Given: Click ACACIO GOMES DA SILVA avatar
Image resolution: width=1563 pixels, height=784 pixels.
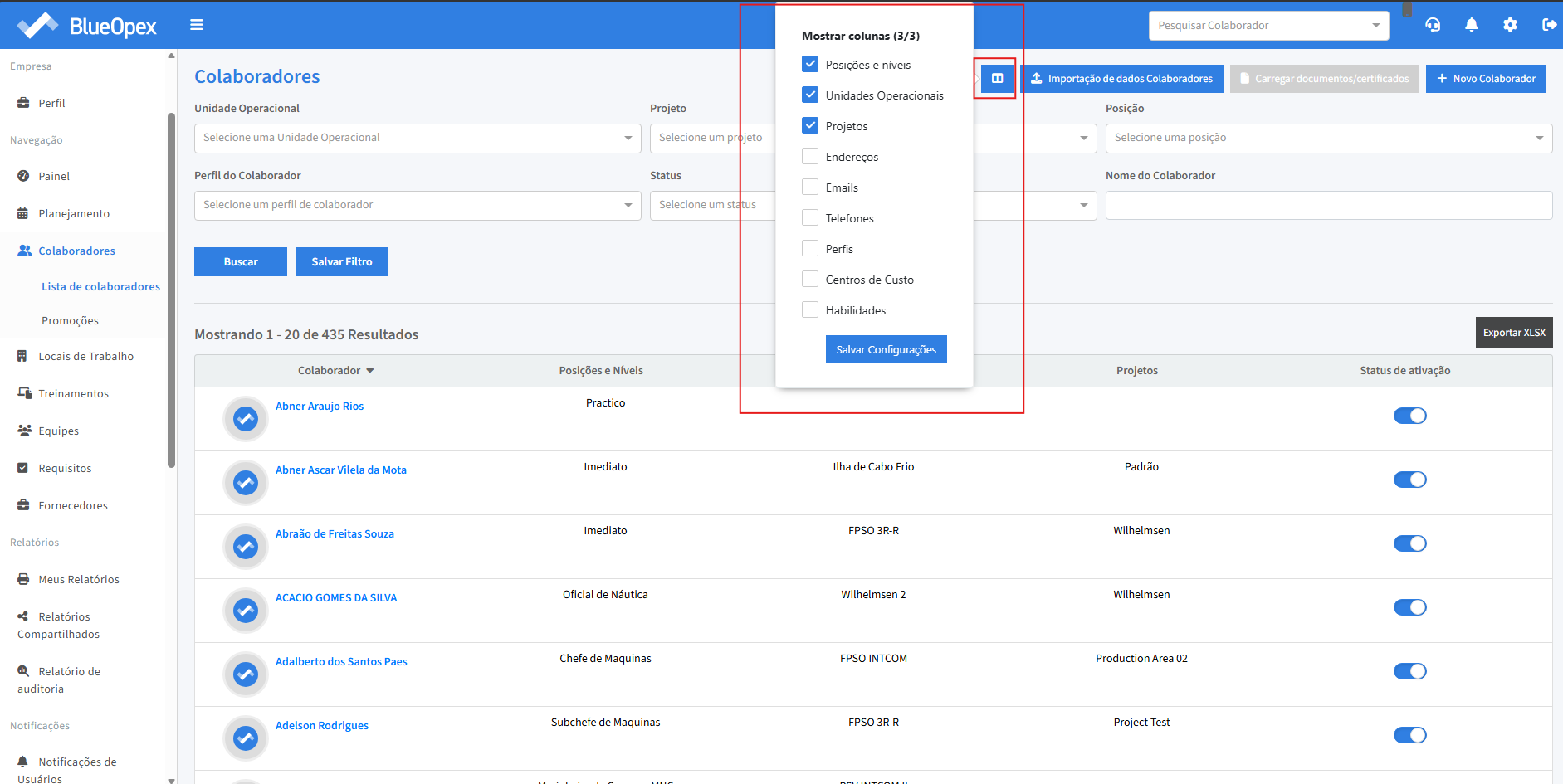Looking at the screenshot, I should click(x=246, y=611).
